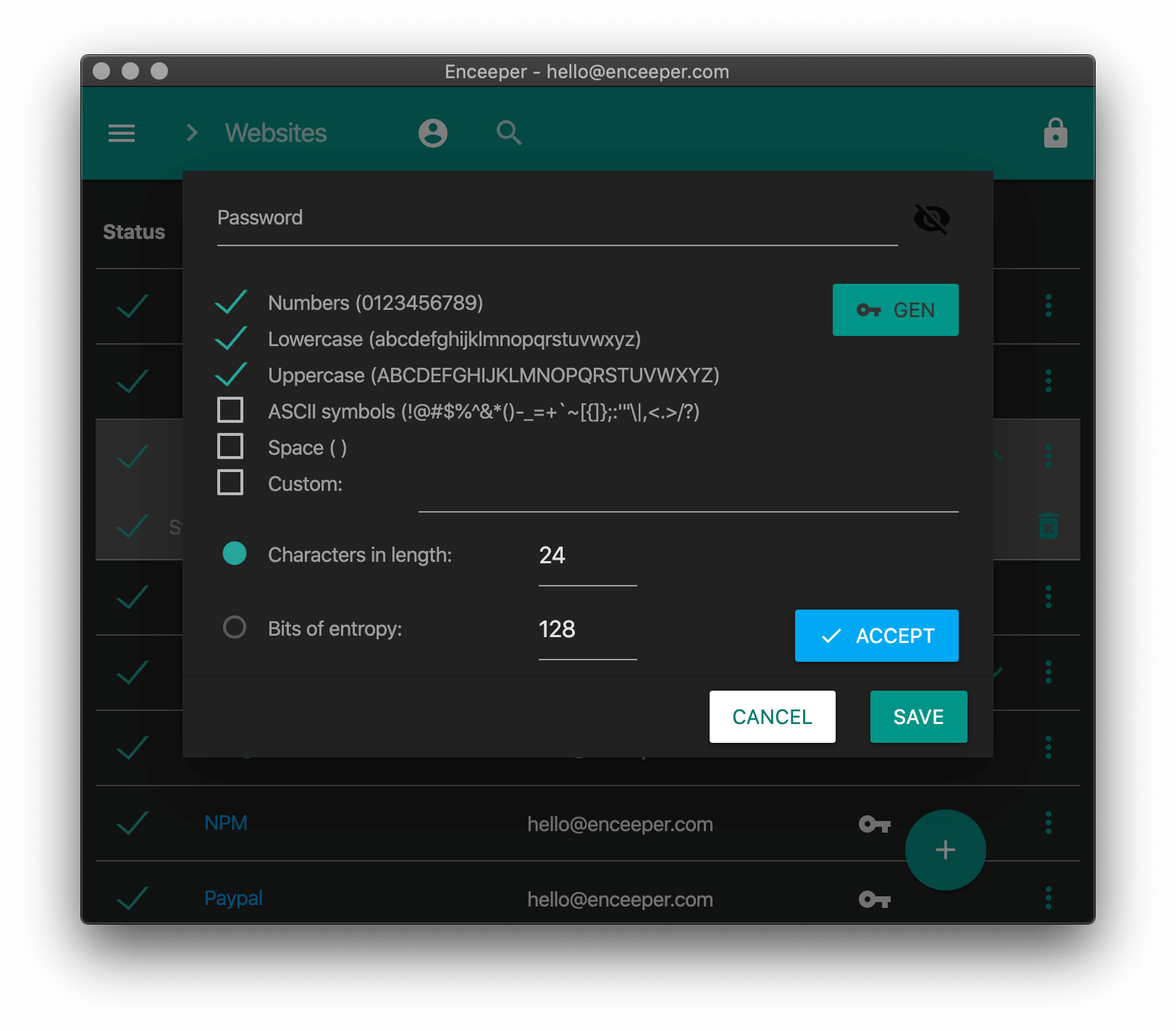
Task: Click the key icon in NPM row
Action: [874, 824]
